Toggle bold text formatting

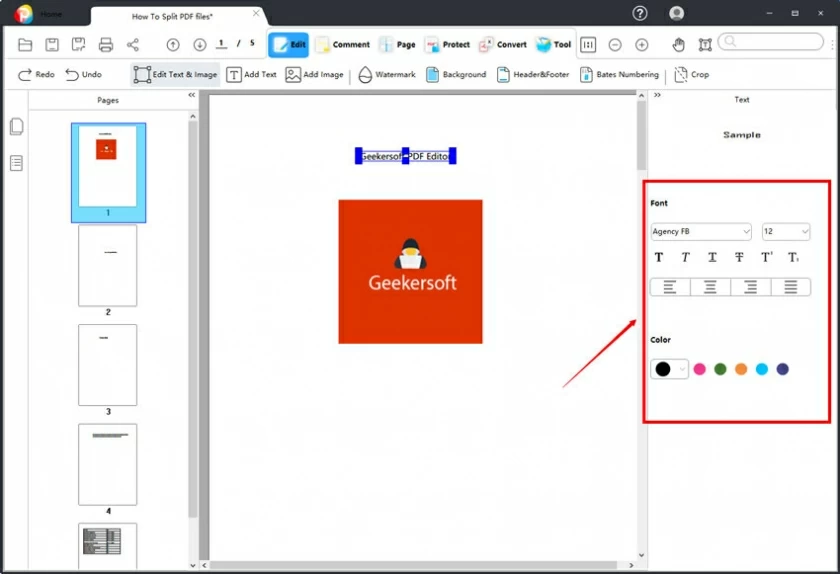point(659,257)
